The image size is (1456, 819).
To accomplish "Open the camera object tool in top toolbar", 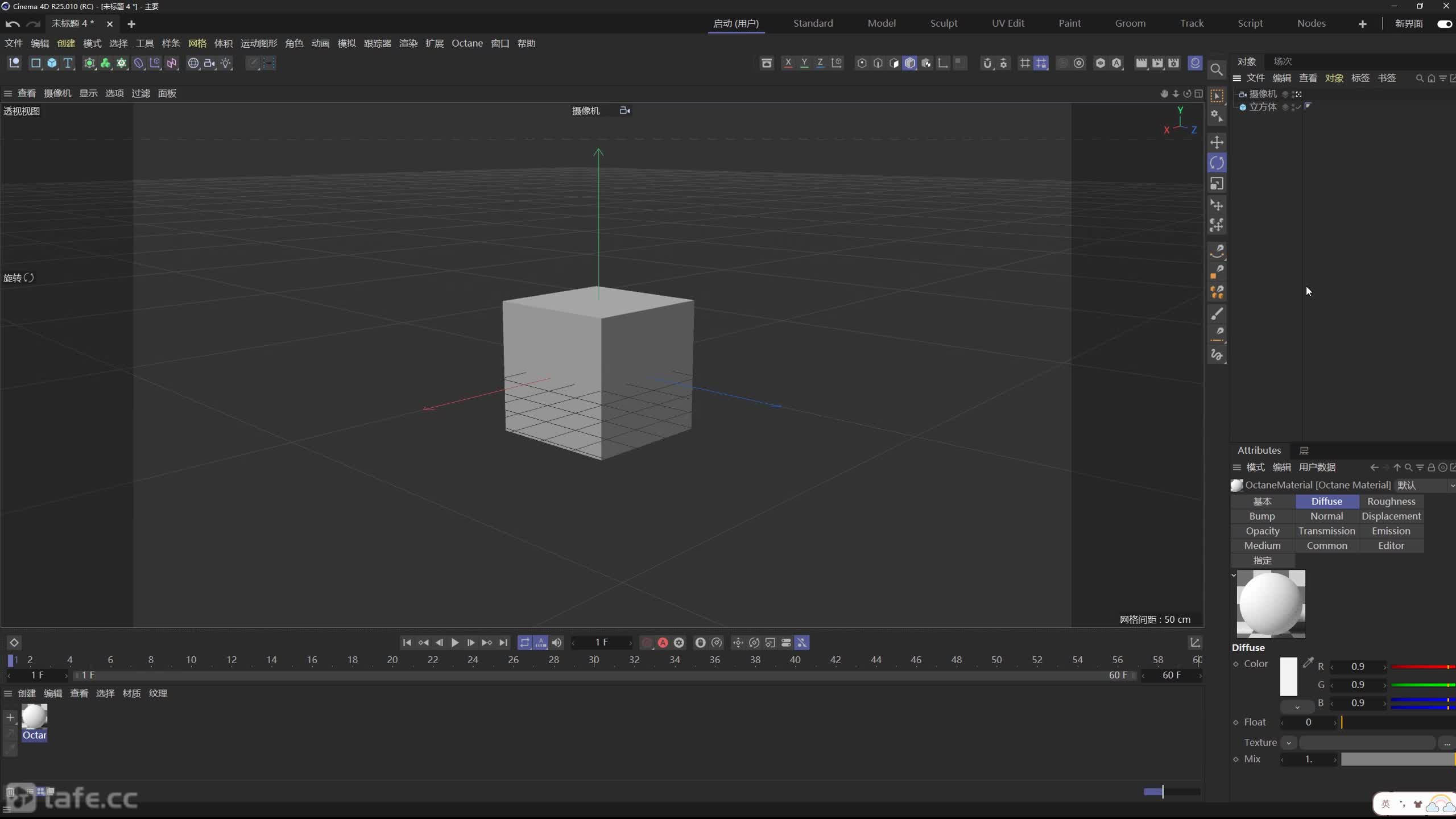I will 209,63.
